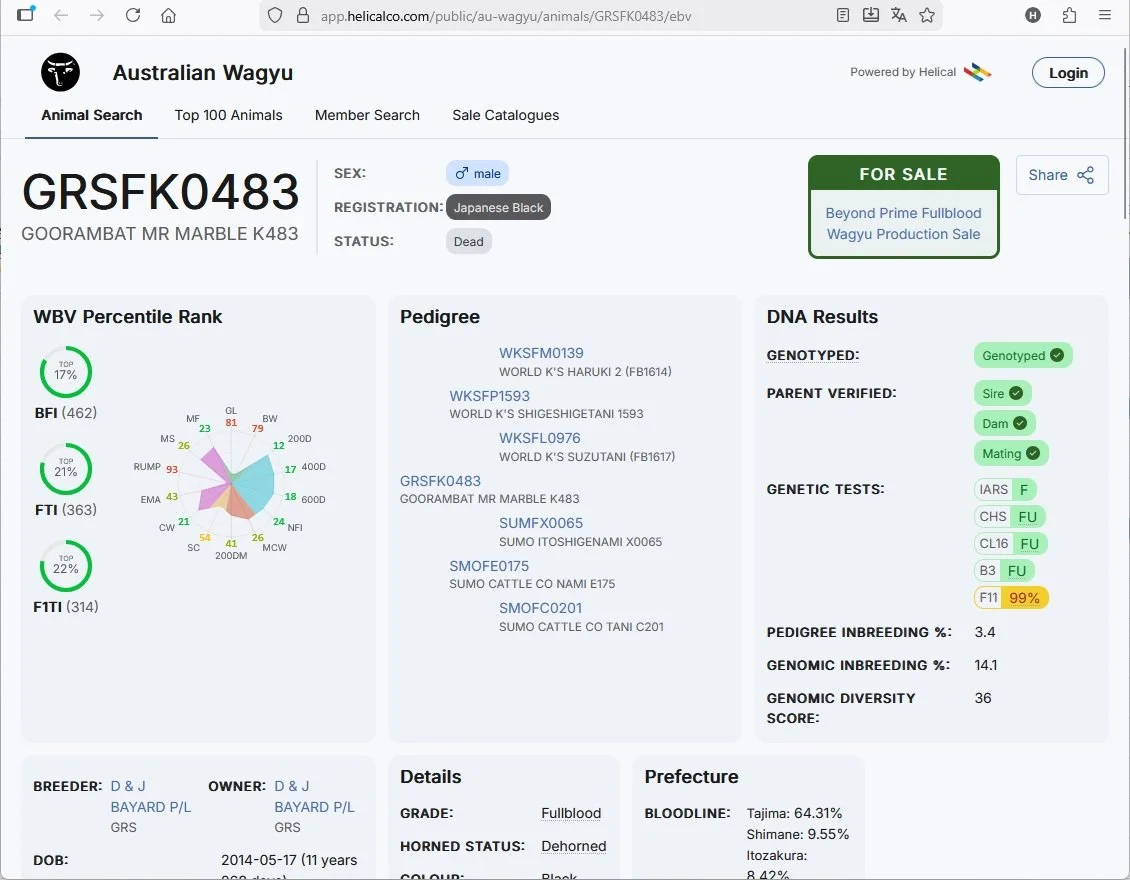The height and width of the screenshot is (880, 1130).
Task: Open the Top 100 Animals tab
Action: click(x=228, y=115)
